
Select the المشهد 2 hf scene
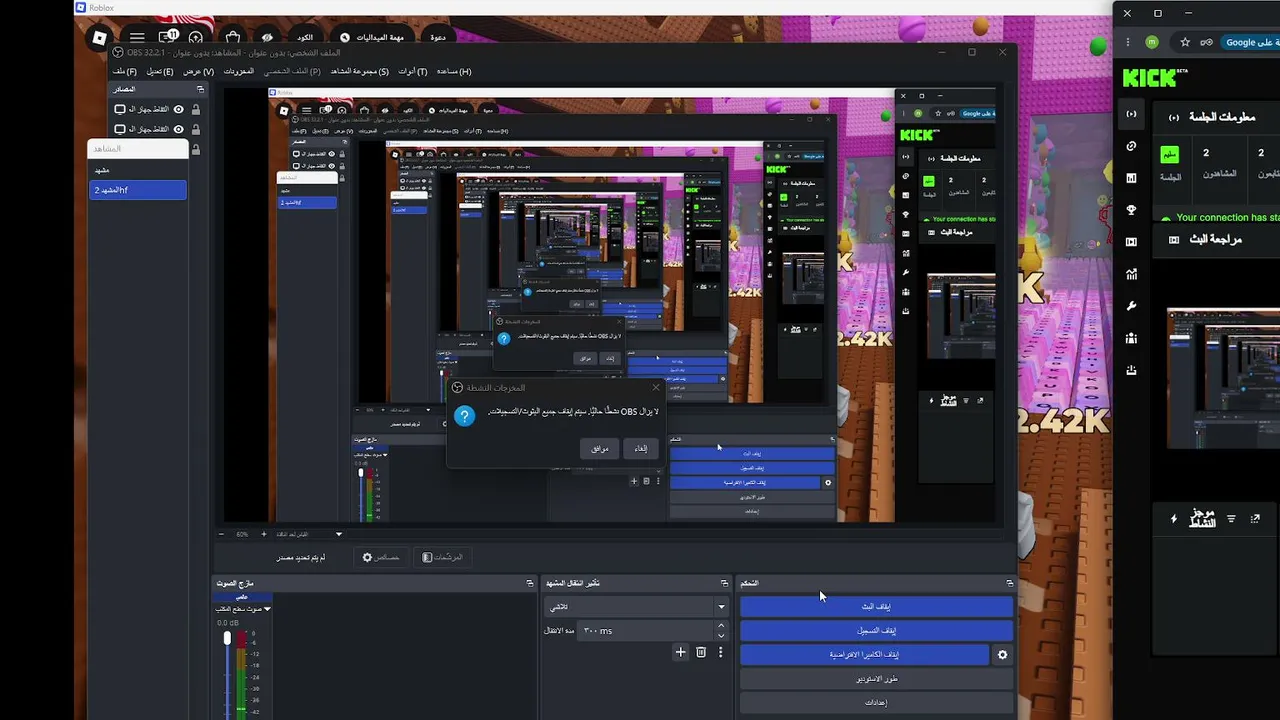(138, 190)
